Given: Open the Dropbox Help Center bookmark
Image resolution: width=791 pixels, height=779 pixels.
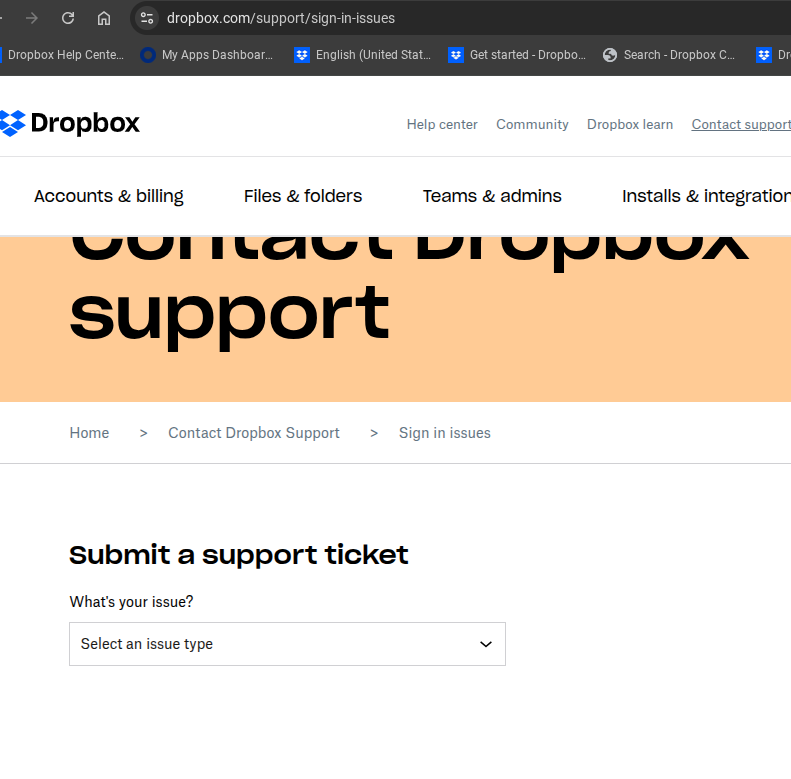Looking at the screenshot, I should pyautogui.click(x=63, y=54).
